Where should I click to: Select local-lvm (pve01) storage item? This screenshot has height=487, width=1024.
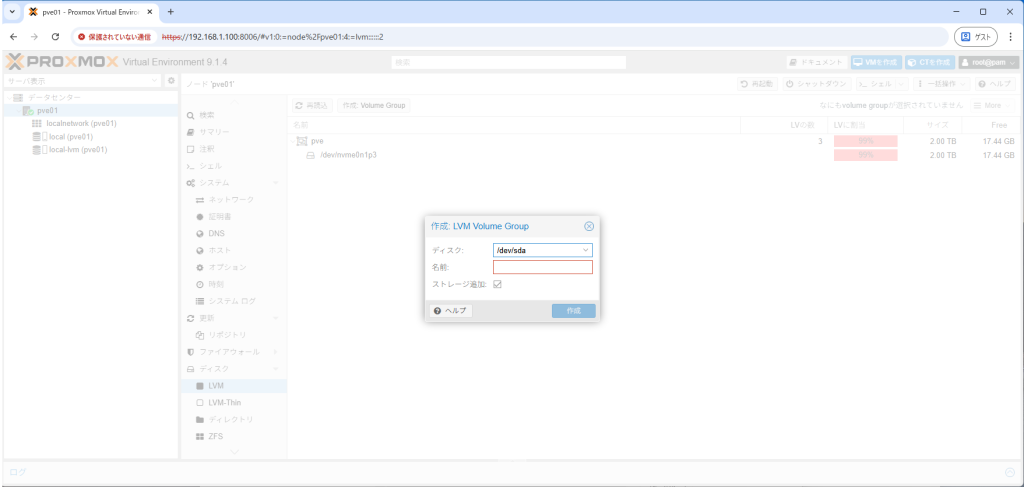point(78,149)
